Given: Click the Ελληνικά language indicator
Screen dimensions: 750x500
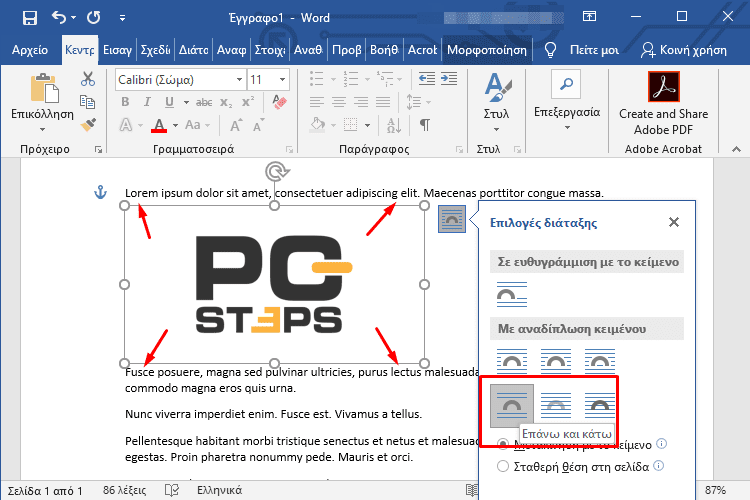Looking at the screenshot, I should (x=220, y=490).
